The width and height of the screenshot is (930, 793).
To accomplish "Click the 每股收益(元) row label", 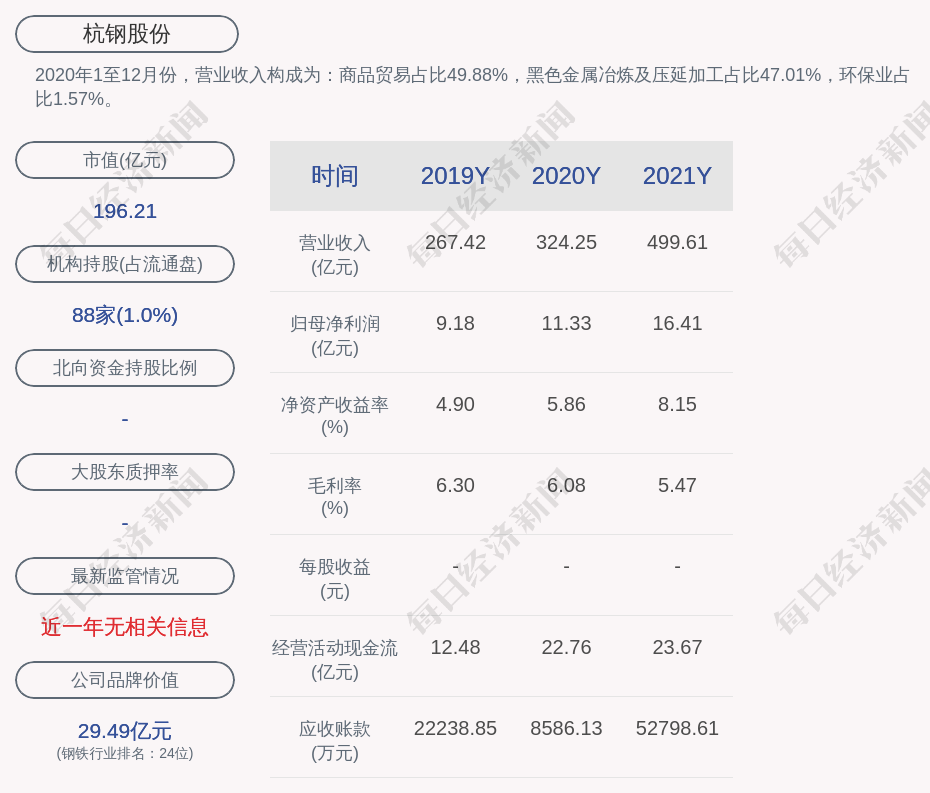I will point(335,579).
